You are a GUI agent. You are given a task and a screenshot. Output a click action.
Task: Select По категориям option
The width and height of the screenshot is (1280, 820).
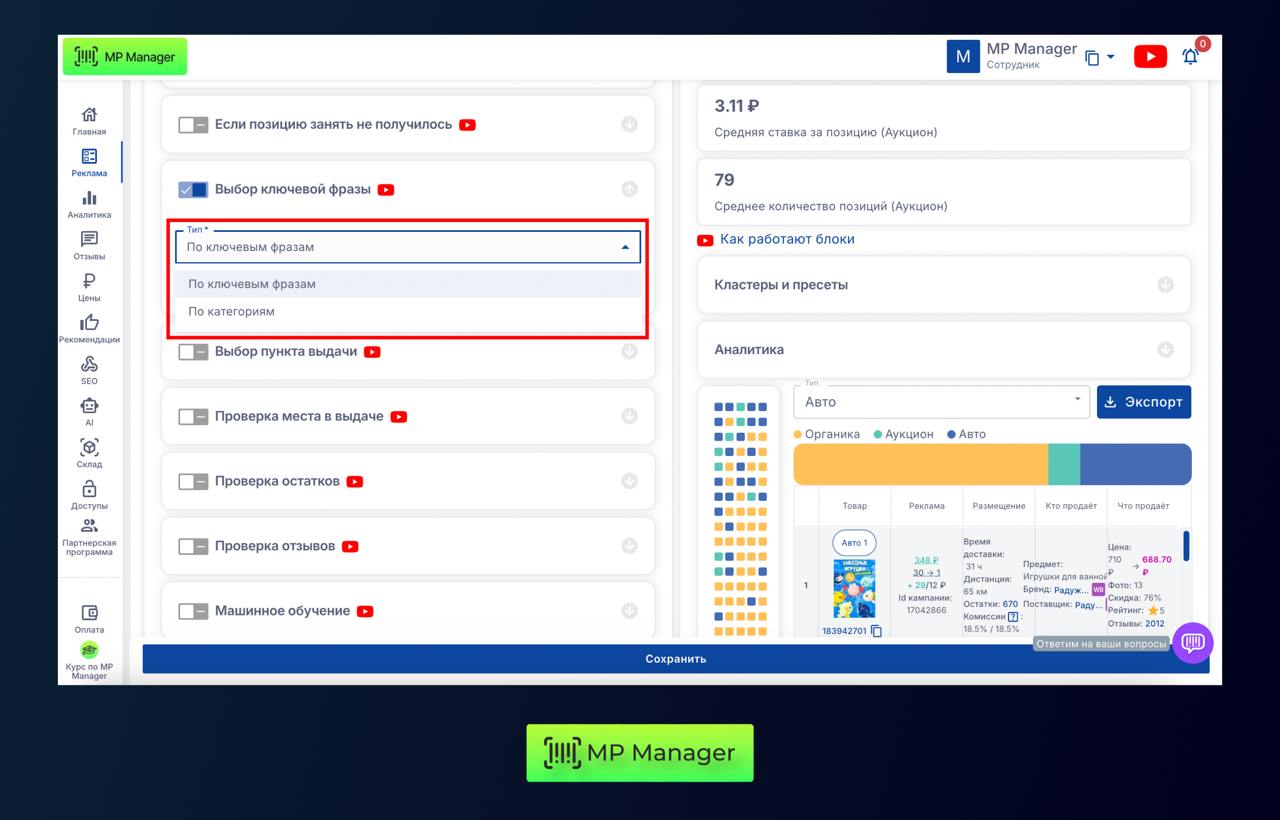pos(231,311)
